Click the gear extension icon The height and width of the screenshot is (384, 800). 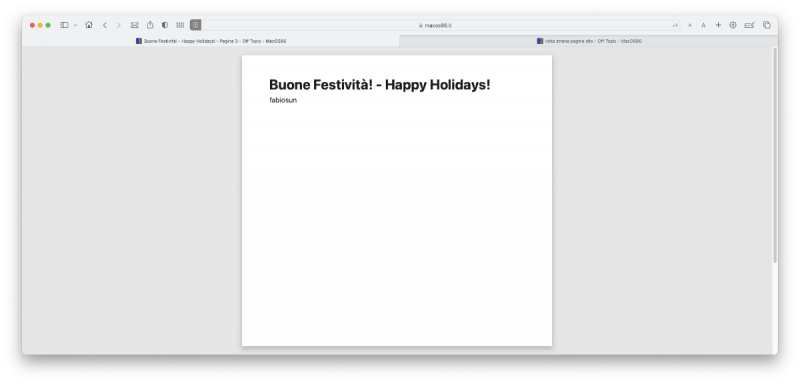(733, 25)
